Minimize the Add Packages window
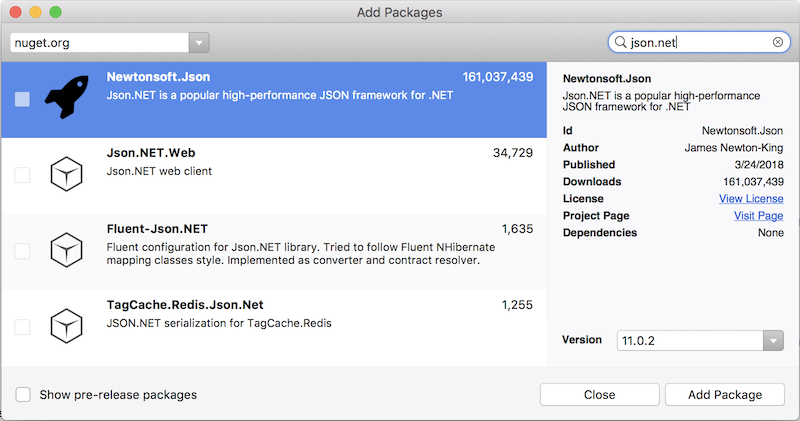The height and width of the screenshot is (421, 800). click(35, 12)
